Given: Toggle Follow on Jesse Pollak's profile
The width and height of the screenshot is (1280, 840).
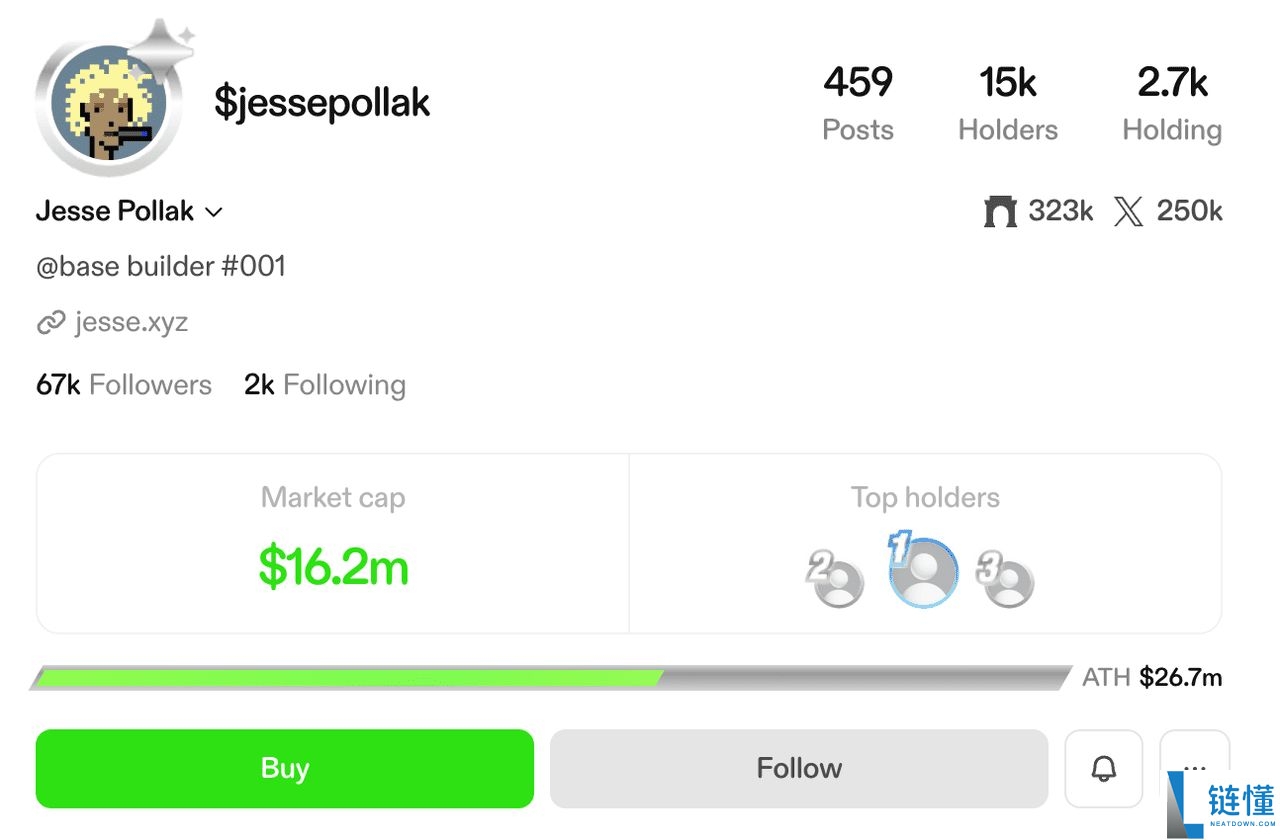Looking at the screenshot, I should point(798,768).
